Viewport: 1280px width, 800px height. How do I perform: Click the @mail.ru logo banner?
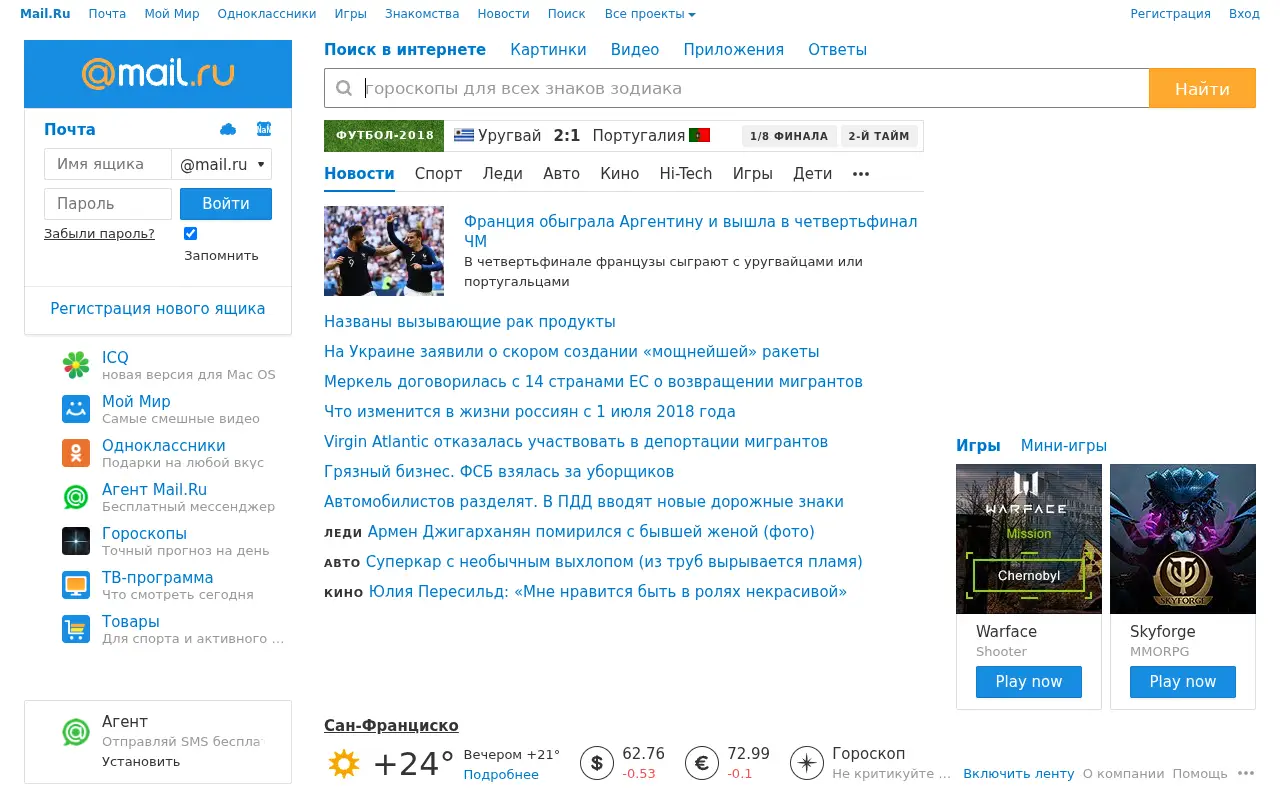point(158,74)
